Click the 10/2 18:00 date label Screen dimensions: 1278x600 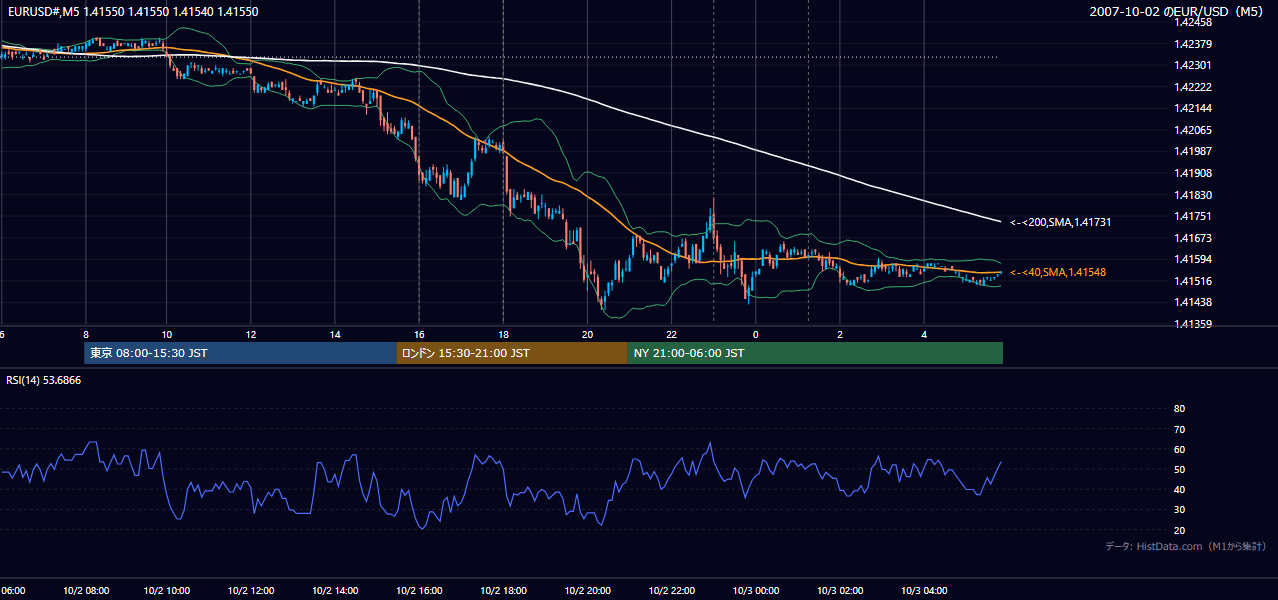pos(503,590)
